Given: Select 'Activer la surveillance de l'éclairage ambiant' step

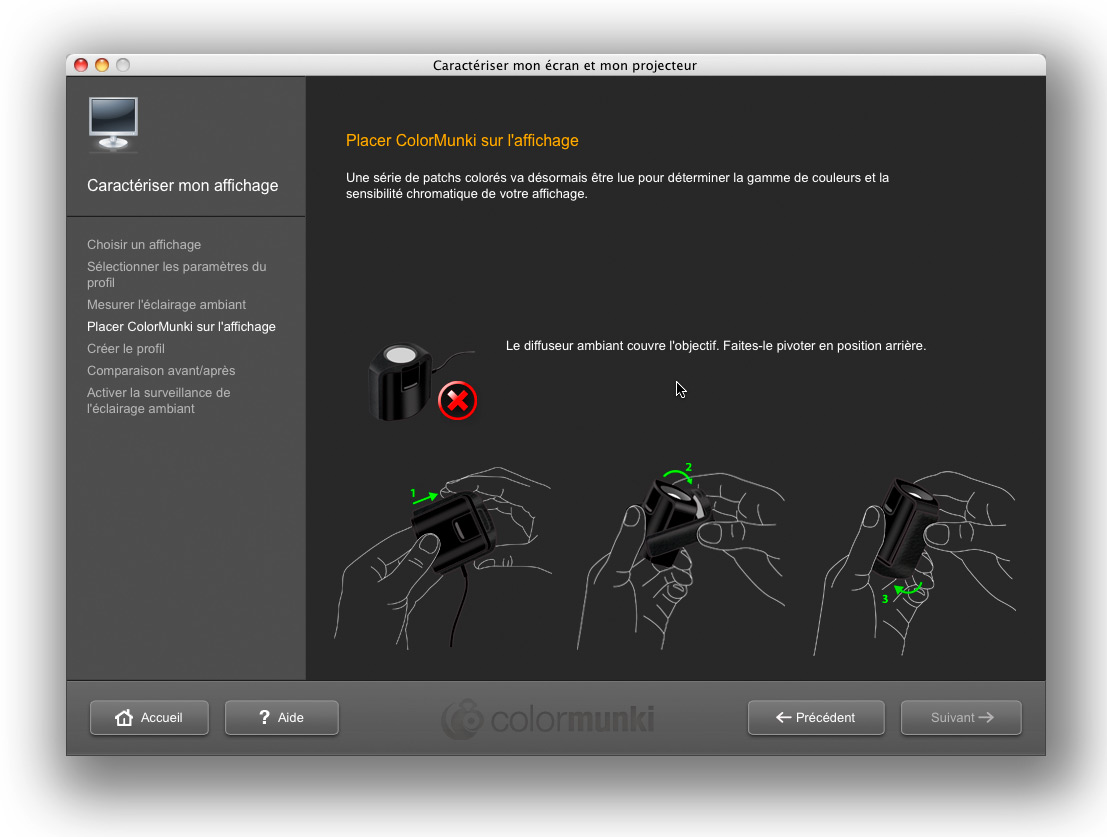Looking at the screenshot, I should coord(159,400).
